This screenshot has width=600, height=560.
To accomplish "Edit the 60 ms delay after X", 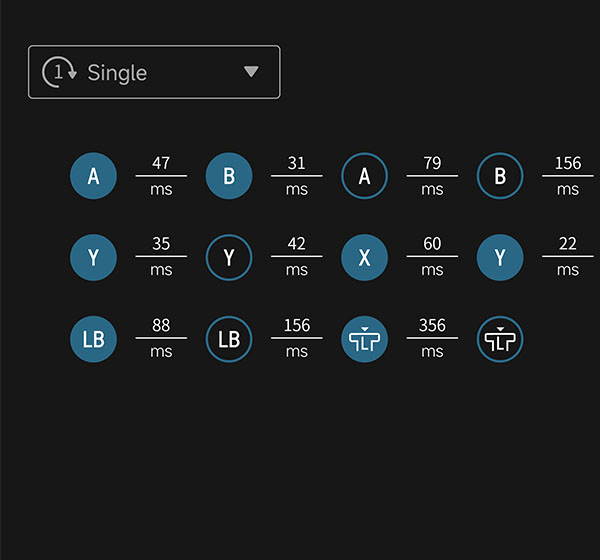I will click(432, 245).
